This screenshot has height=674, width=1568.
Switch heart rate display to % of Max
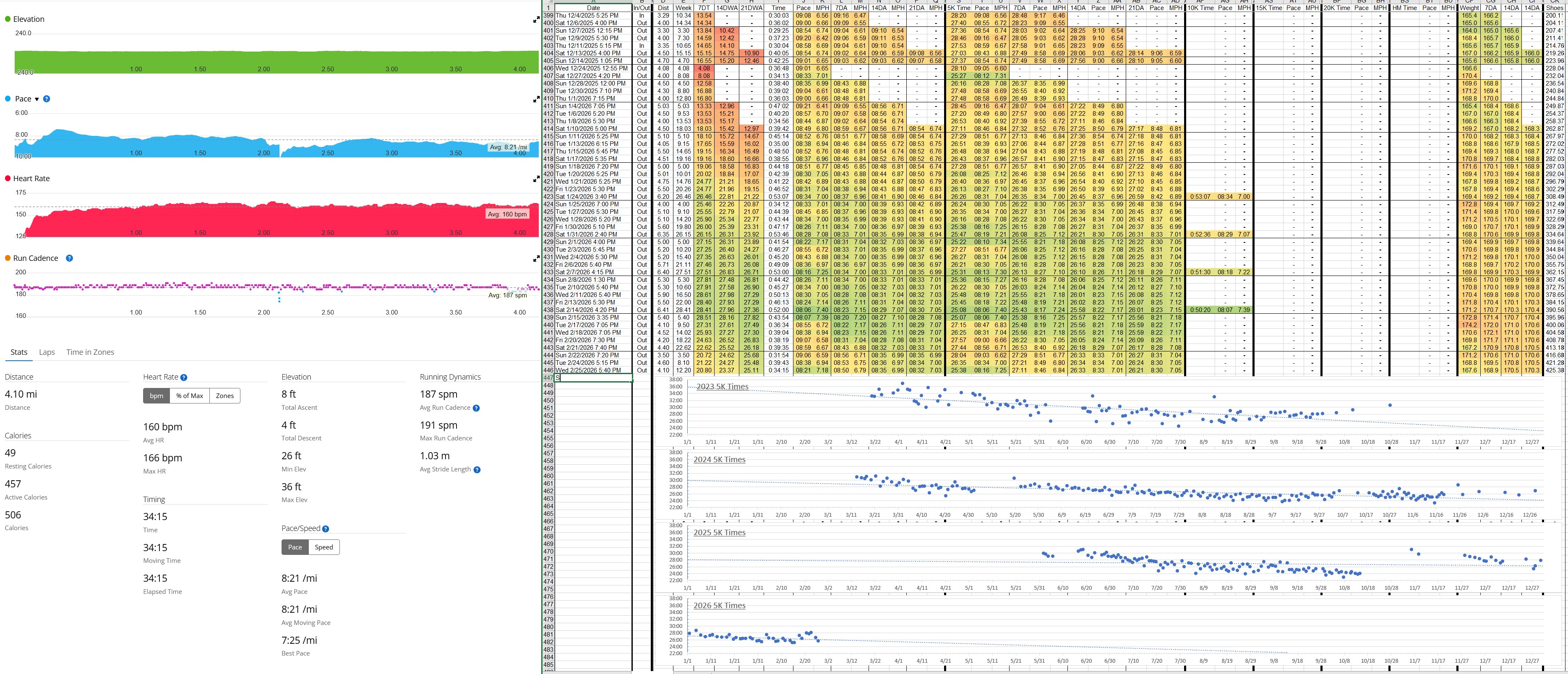tap(189, 396)
